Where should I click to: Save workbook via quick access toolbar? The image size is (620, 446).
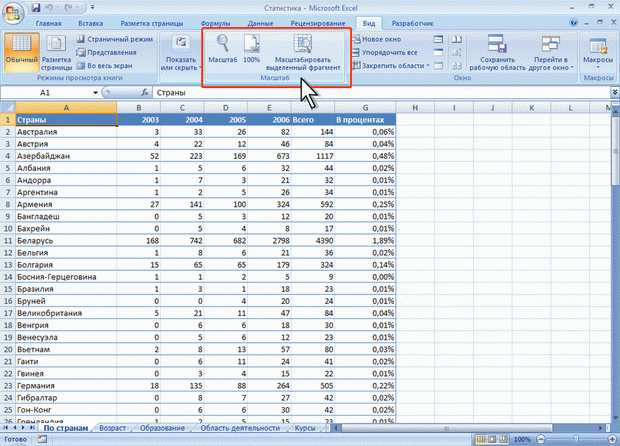point(36,8)
